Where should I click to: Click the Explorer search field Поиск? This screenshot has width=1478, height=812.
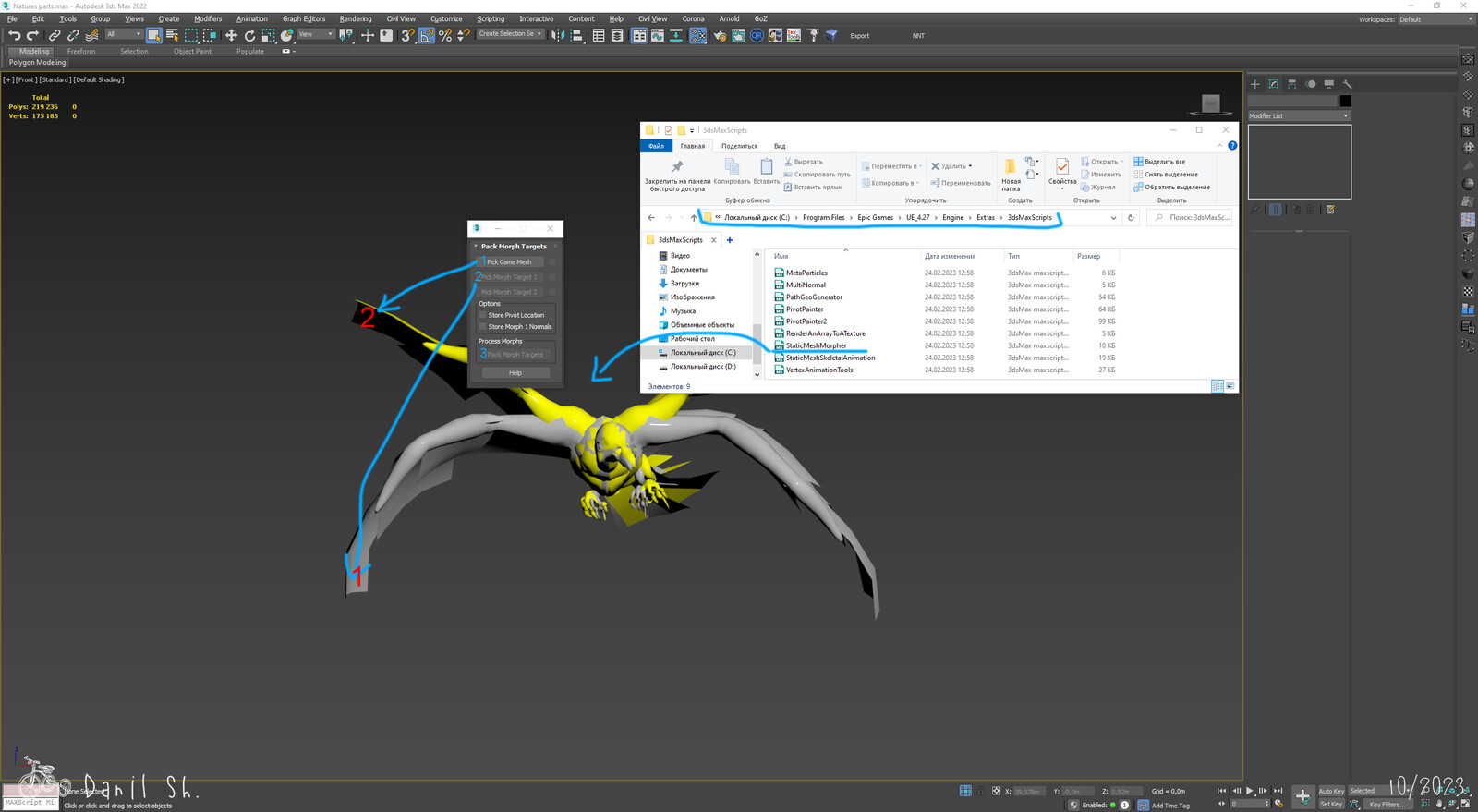tap(1190, 218)
